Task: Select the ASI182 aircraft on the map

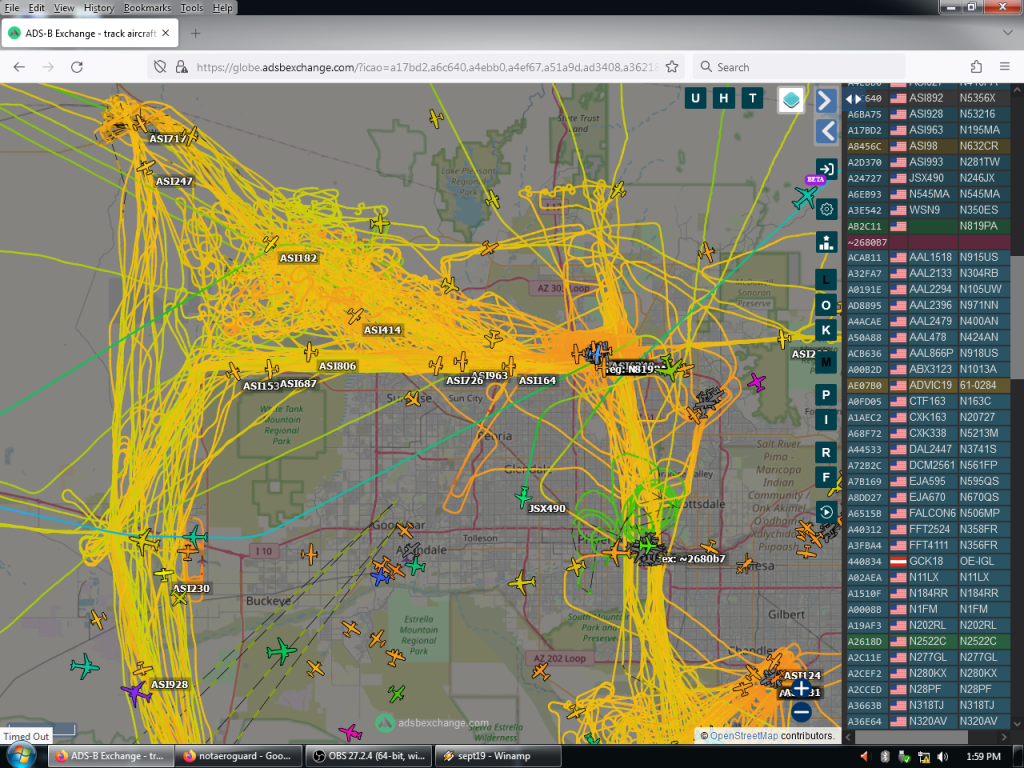Action: coord(270,244)
